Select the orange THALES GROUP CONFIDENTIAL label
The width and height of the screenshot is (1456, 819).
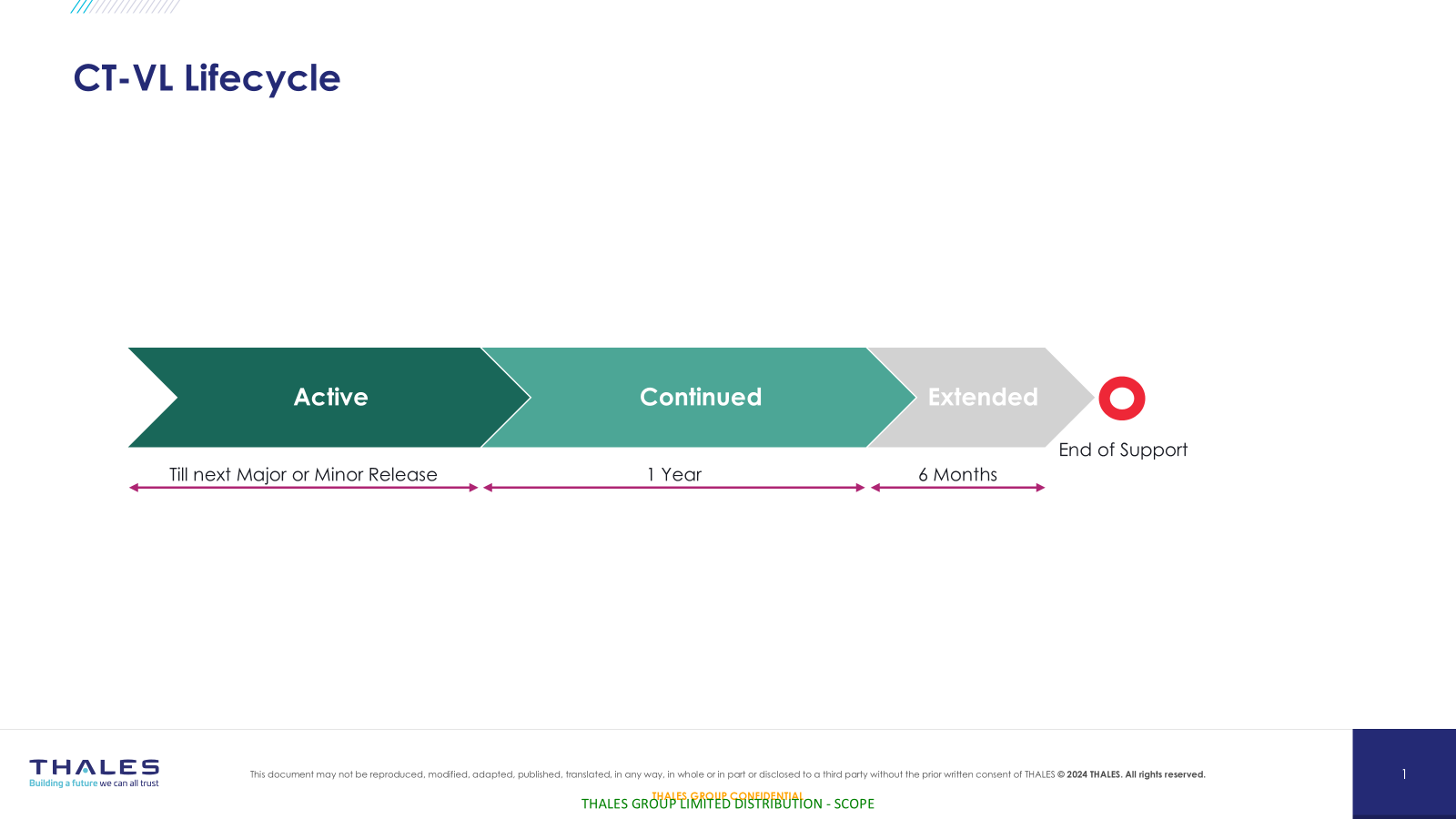(x=726, y=794)
